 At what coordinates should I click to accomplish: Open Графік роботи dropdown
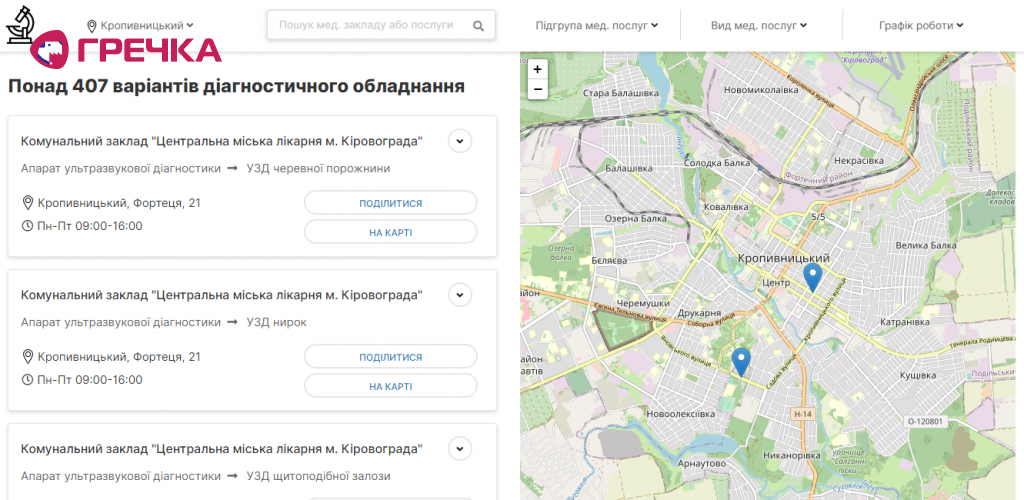pyautogui.click(x=921, y=25)
